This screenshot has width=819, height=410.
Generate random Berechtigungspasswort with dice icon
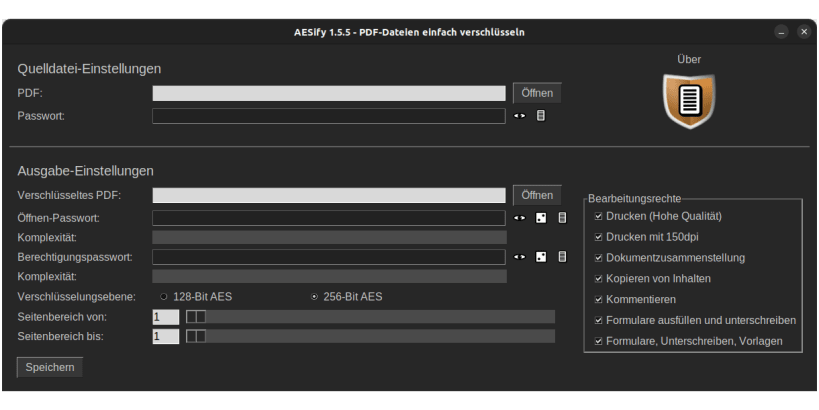pyautogui.click(x=541, y=257)
